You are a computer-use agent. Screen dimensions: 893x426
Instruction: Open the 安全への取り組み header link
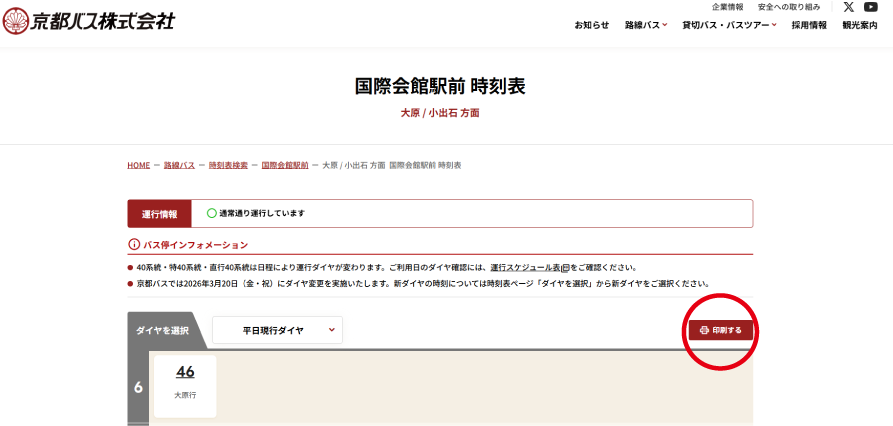pos(789,7)
